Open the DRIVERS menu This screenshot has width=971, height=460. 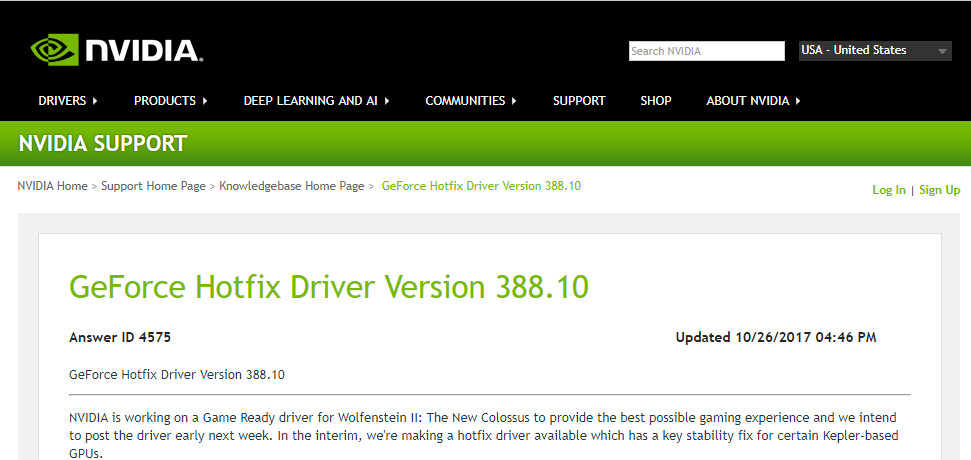click(x=62, y=101)
